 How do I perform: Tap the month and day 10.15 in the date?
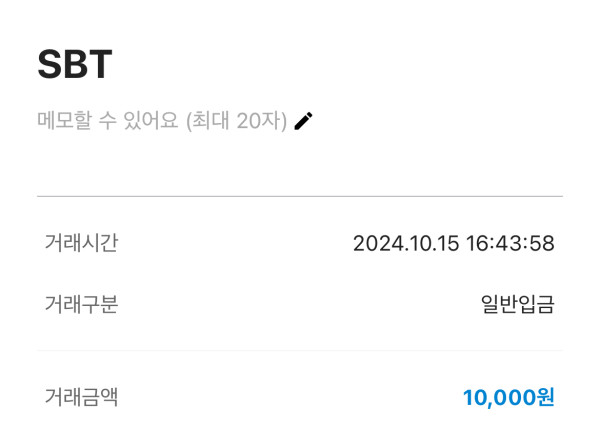[433, 243]
